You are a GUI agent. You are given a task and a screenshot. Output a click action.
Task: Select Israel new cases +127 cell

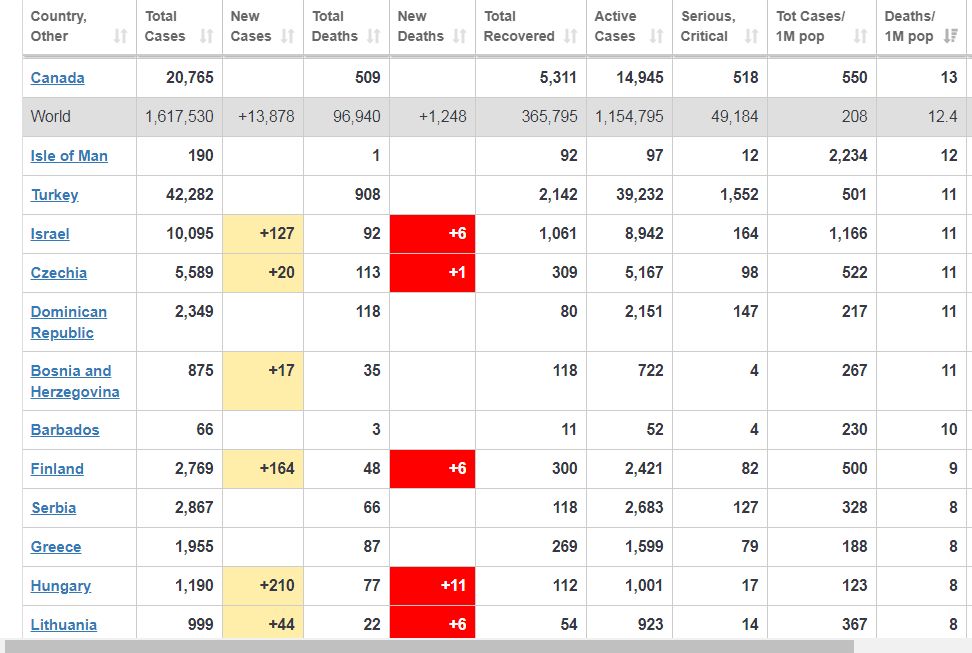click(x=263, y=234)
